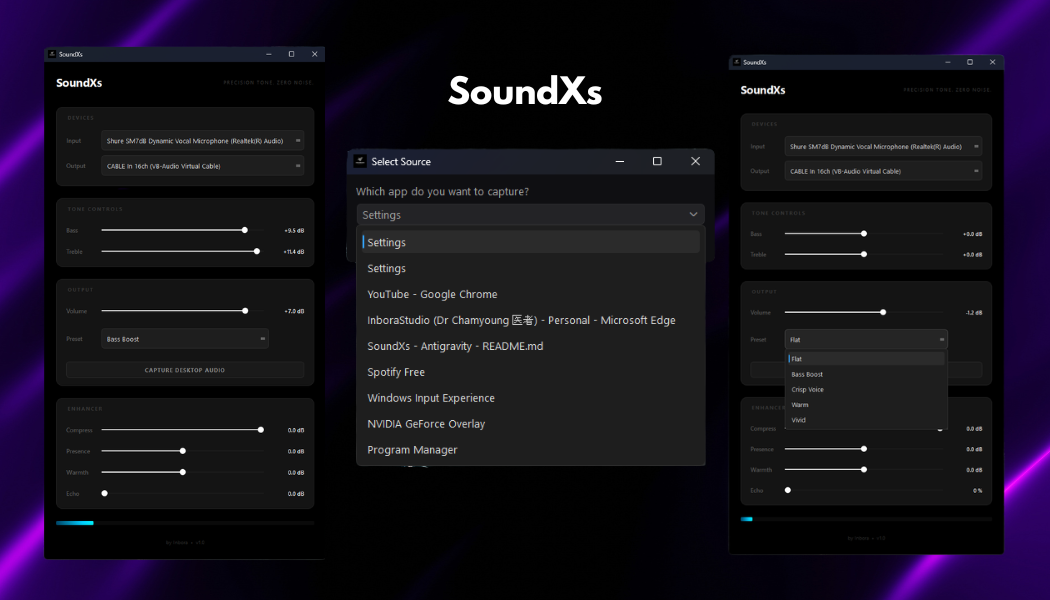The height and width of the screenshot is (600, 1050).
Task: Click the SoundXs heading in left window
Action: [x=79, y=83]
